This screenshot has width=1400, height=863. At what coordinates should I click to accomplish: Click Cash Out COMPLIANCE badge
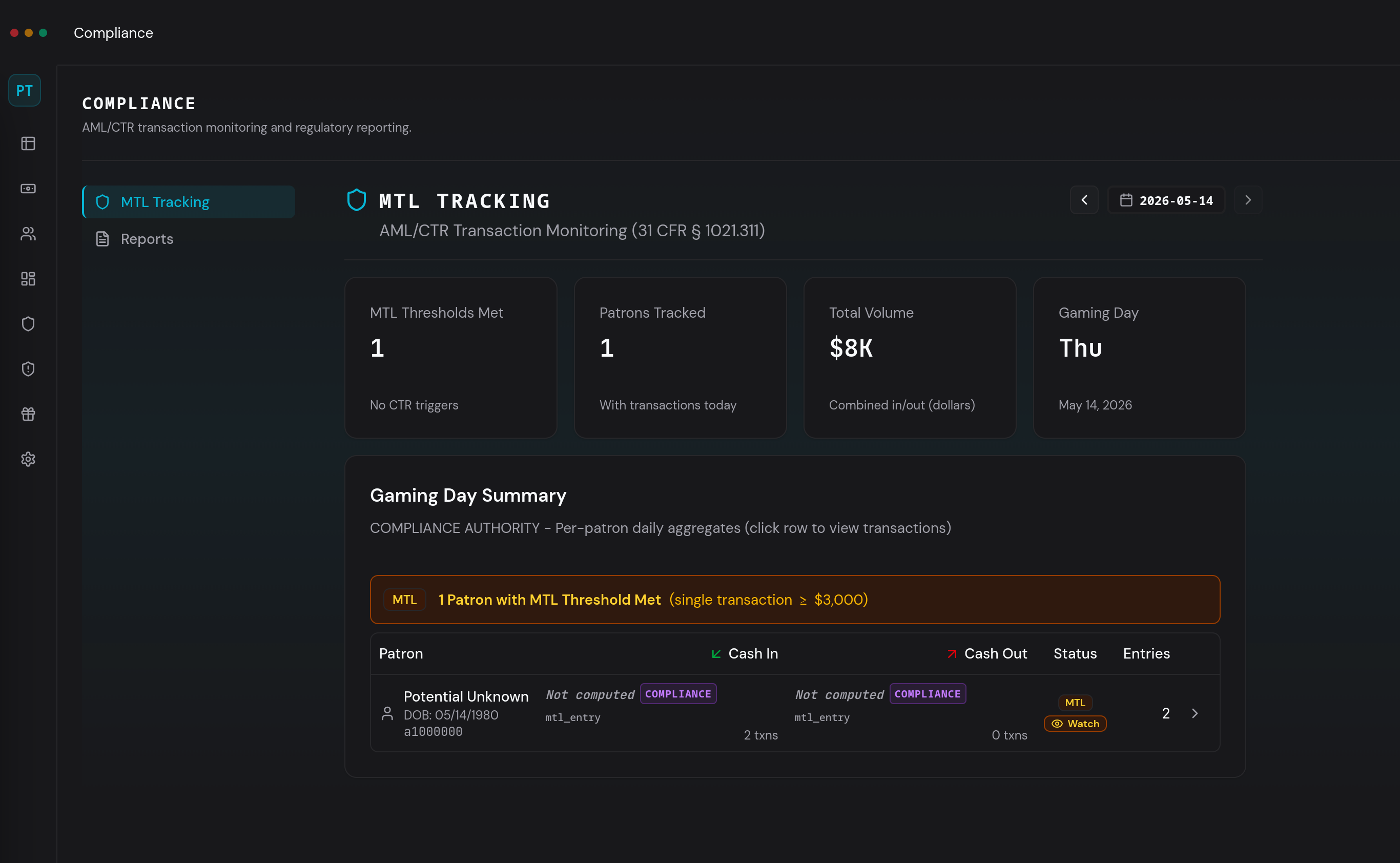(x=928, y=694)
